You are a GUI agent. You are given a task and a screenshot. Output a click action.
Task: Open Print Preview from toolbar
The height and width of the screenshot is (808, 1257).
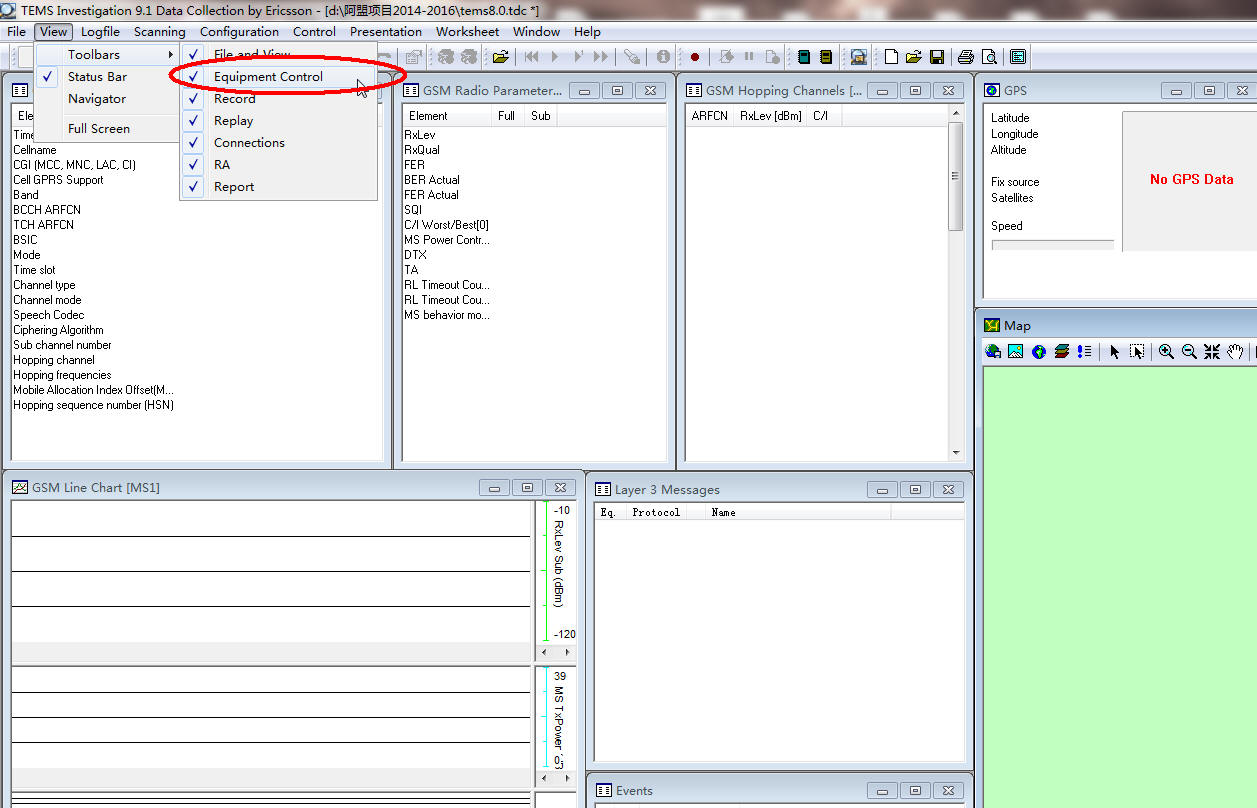point(989,57)
